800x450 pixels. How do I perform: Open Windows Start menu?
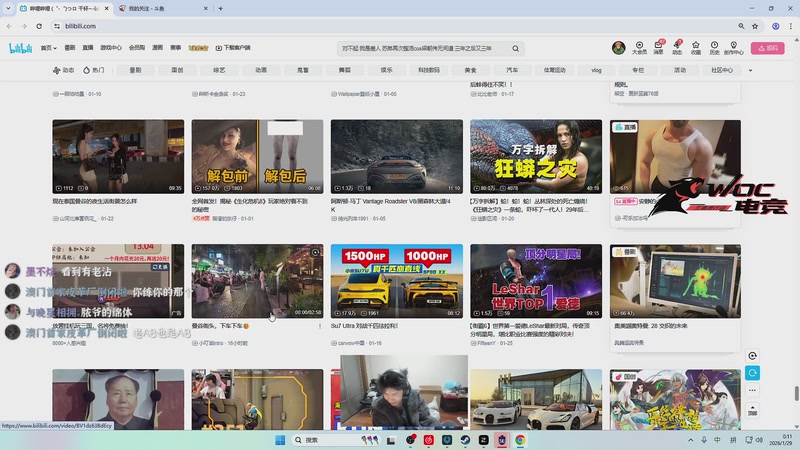click(280, 440)
